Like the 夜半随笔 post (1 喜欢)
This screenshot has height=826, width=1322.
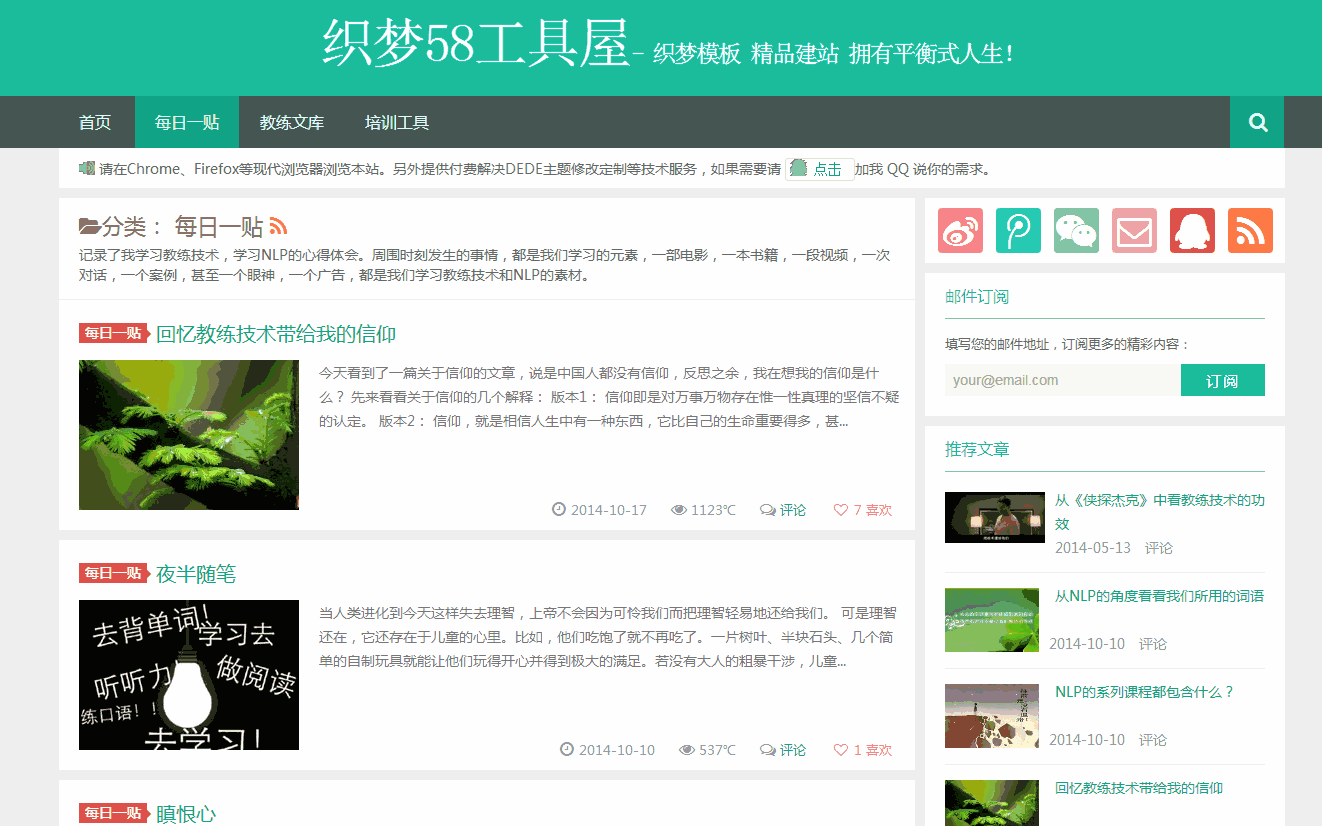(862, 750)
